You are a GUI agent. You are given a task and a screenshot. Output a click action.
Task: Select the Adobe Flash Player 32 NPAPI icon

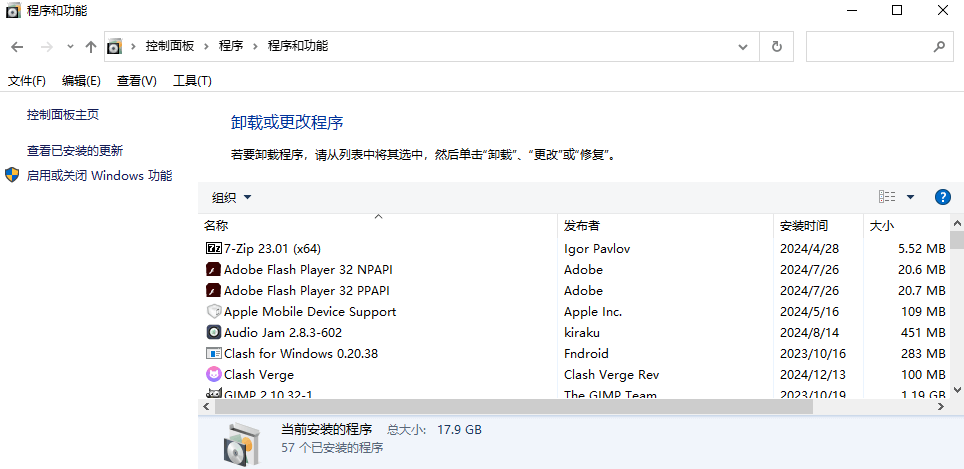click(213, 269)
